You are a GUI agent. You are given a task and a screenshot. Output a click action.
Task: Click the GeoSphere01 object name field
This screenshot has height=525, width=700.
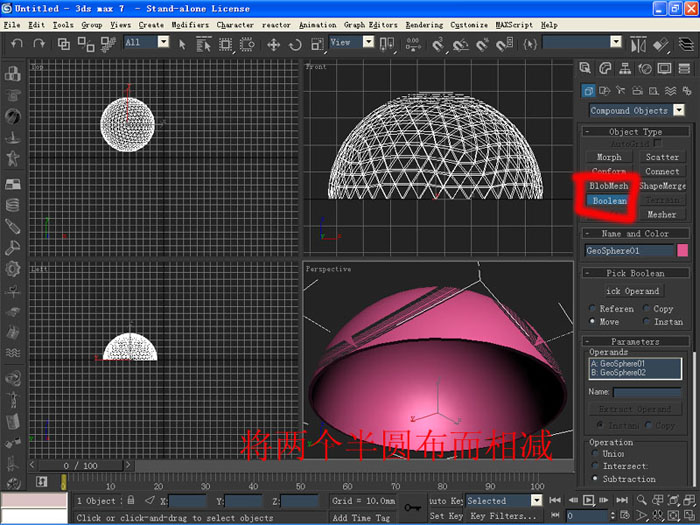click(629, 250)
